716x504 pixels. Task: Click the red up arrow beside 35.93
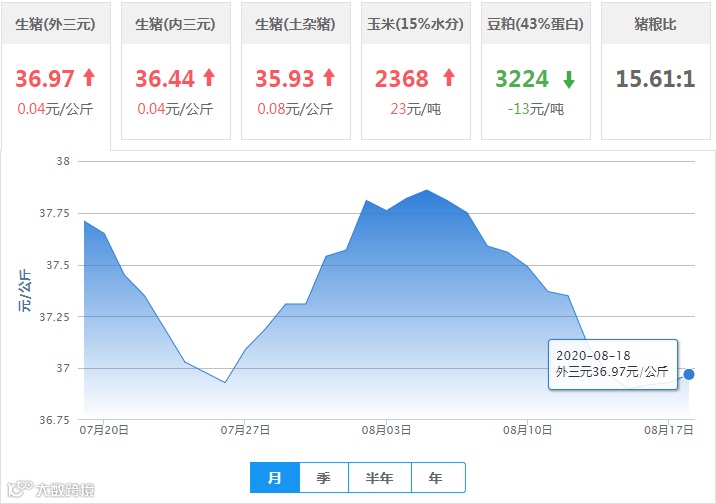coord(329,78)
